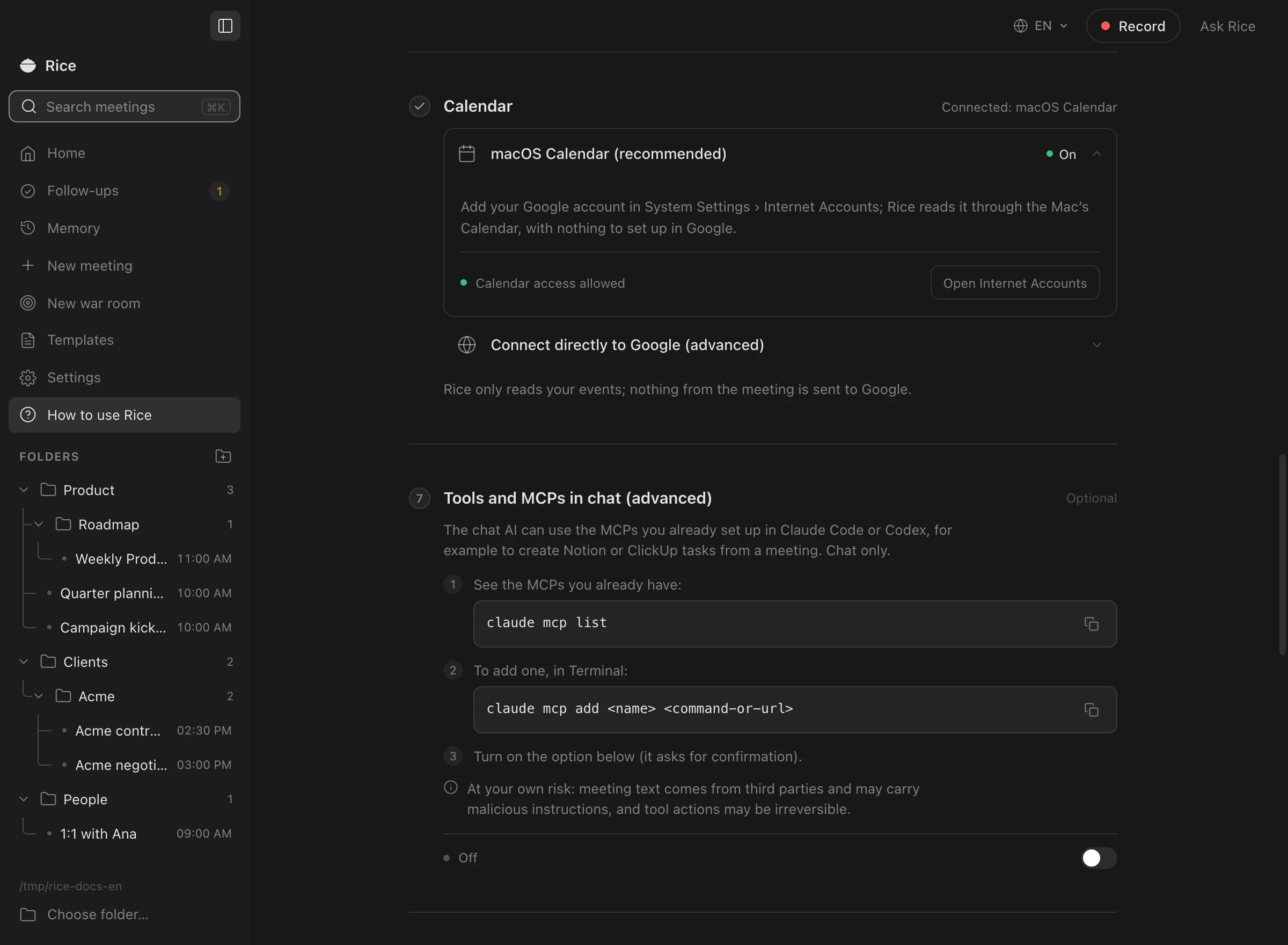Viewport: 1288px width, 945px height.
Task: Open Settings from the sidebar
Action: pos(124,377)
